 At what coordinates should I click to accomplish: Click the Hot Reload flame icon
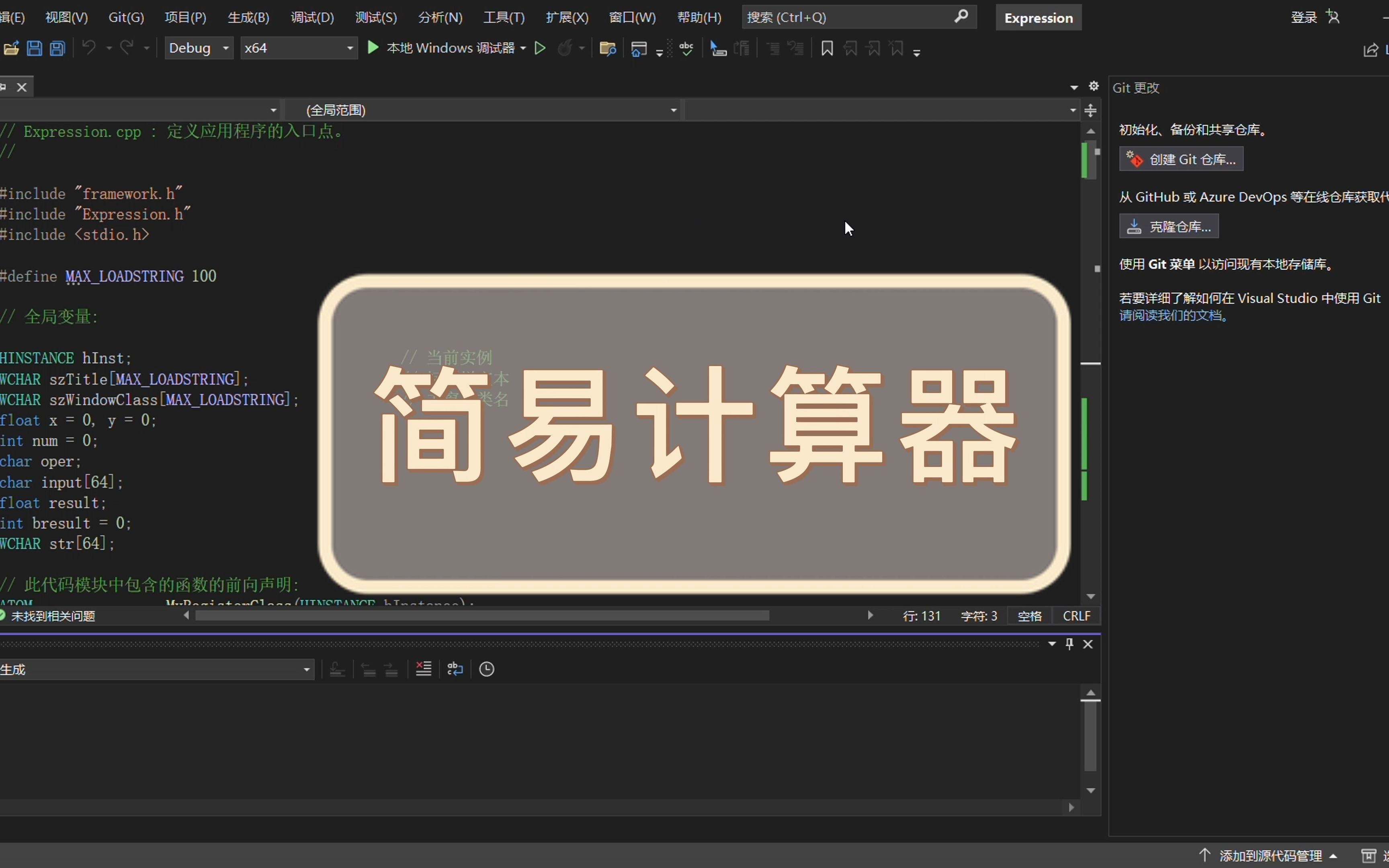(x=565, y=48)
